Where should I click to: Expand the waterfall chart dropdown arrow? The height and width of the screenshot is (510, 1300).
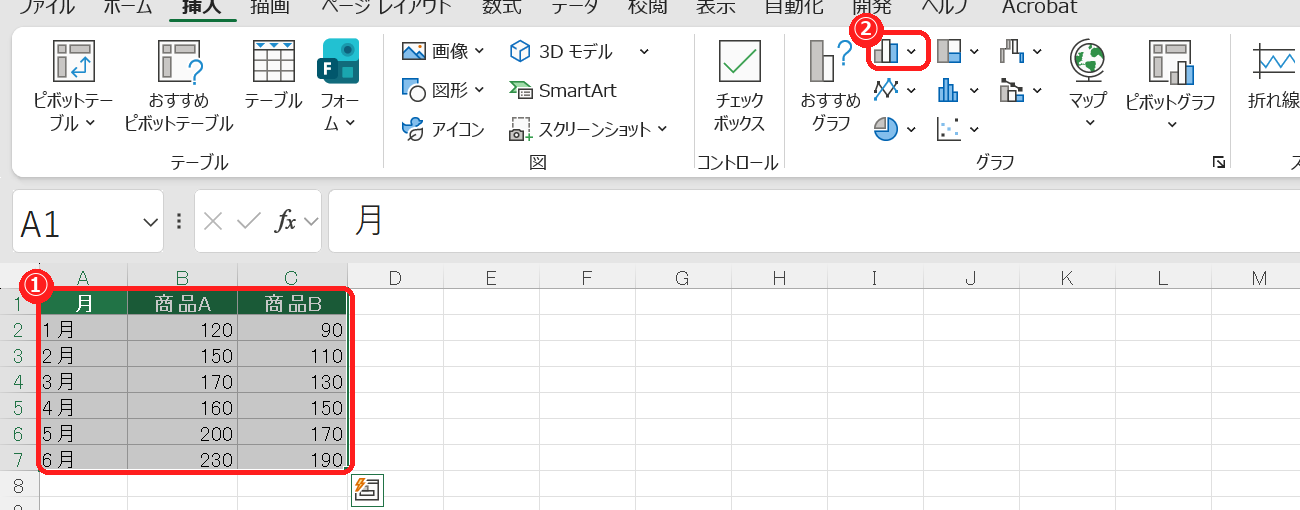(x=1037, y=51)
